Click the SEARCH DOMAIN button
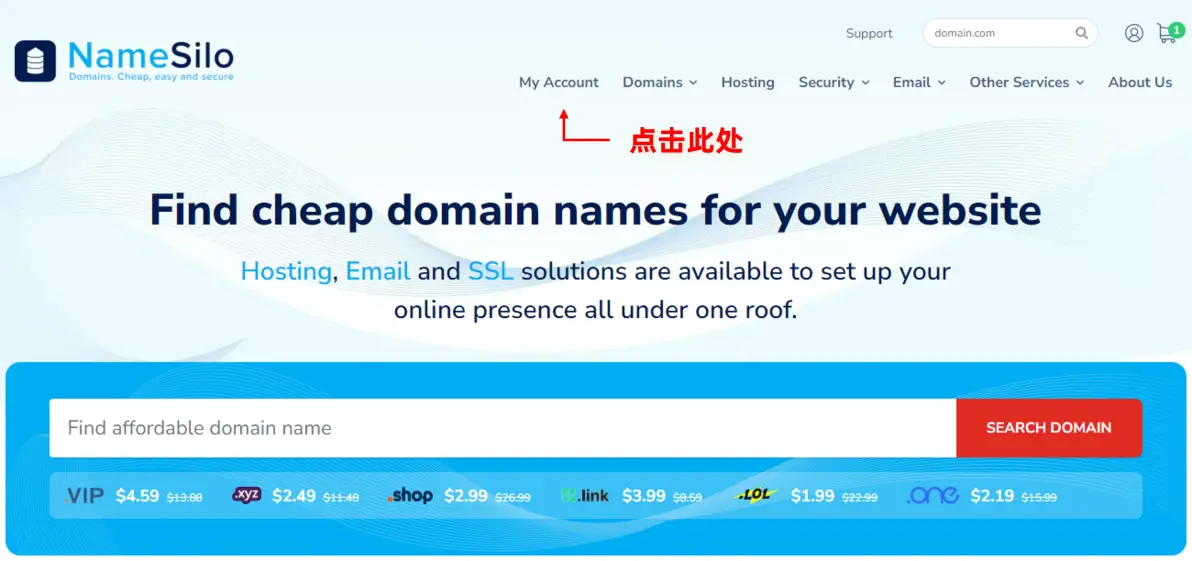 pos(1049,428)
